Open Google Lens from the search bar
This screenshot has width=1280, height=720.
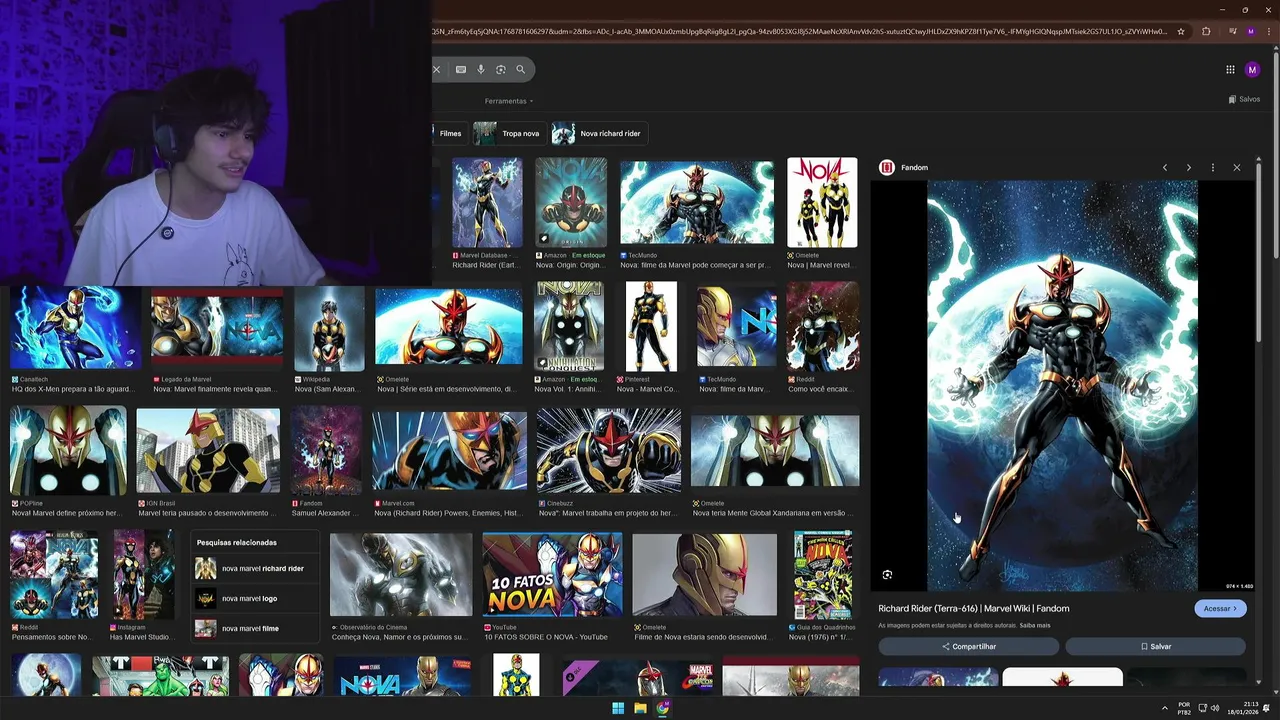tap(501, 69)
